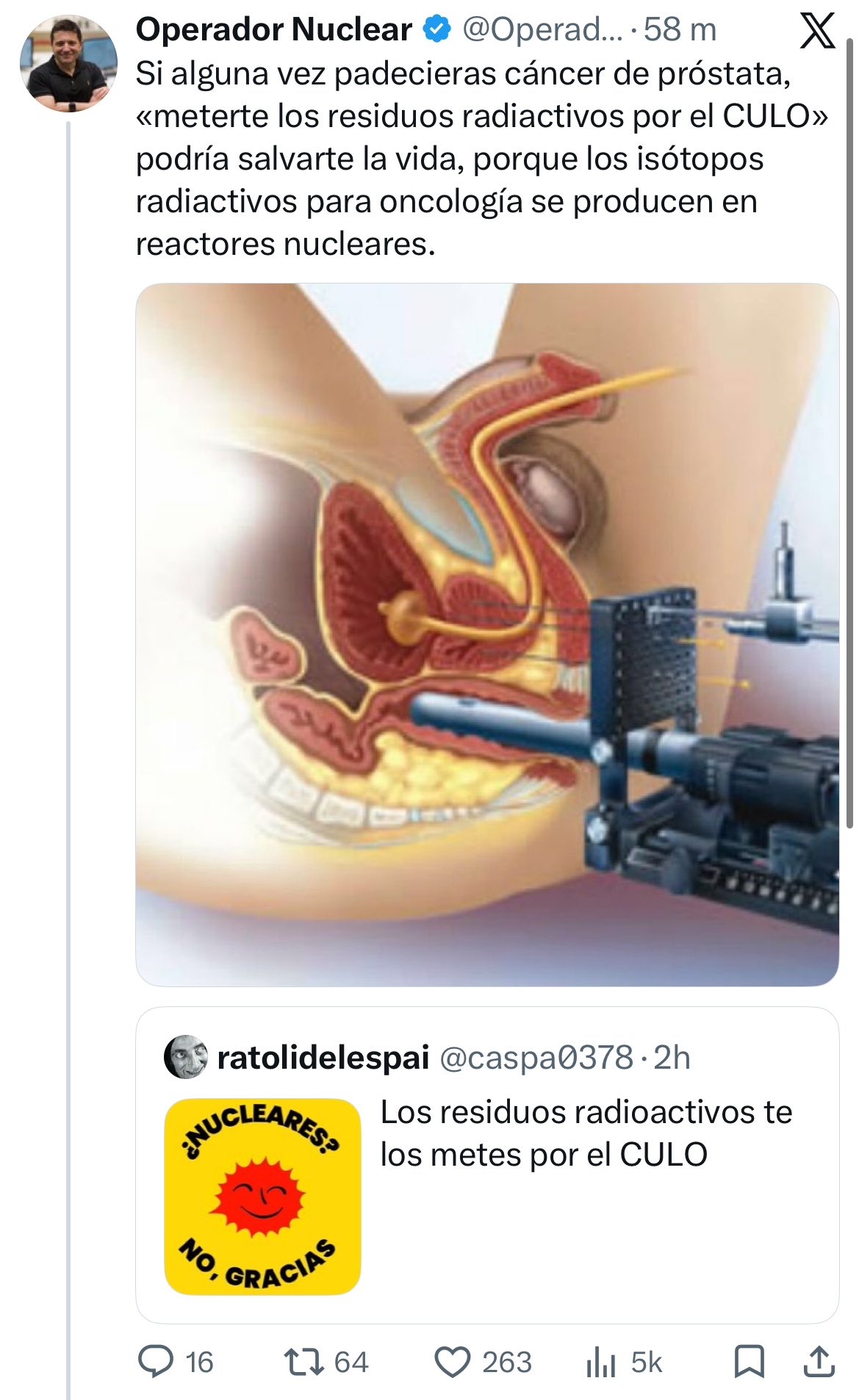Viewport: 859px width, 1400px height.
Task: Open the share upload icon
Action: tap(818, 1362)
